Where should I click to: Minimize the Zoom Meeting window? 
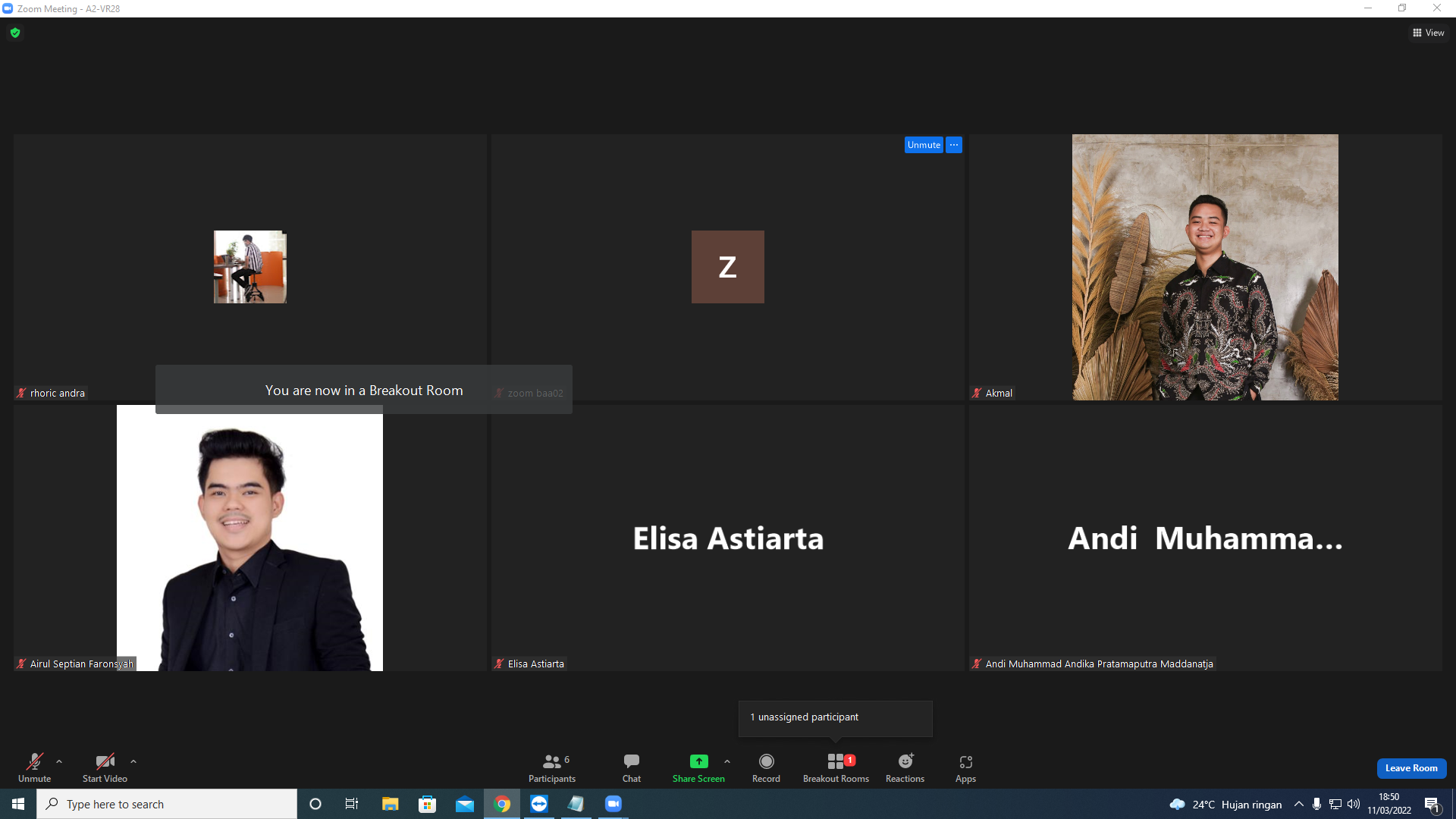[x=1368, y=8]
